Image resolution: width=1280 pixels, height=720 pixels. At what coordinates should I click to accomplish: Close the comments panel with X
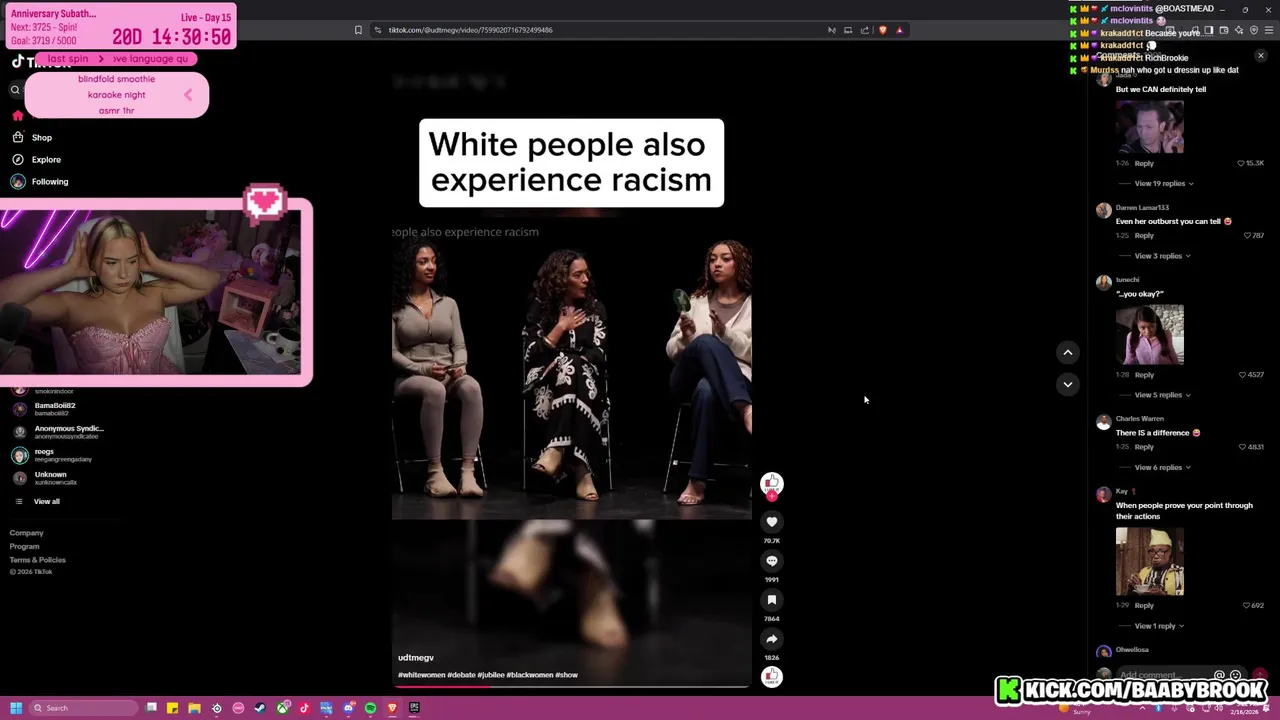click(x=1260, y=56)
